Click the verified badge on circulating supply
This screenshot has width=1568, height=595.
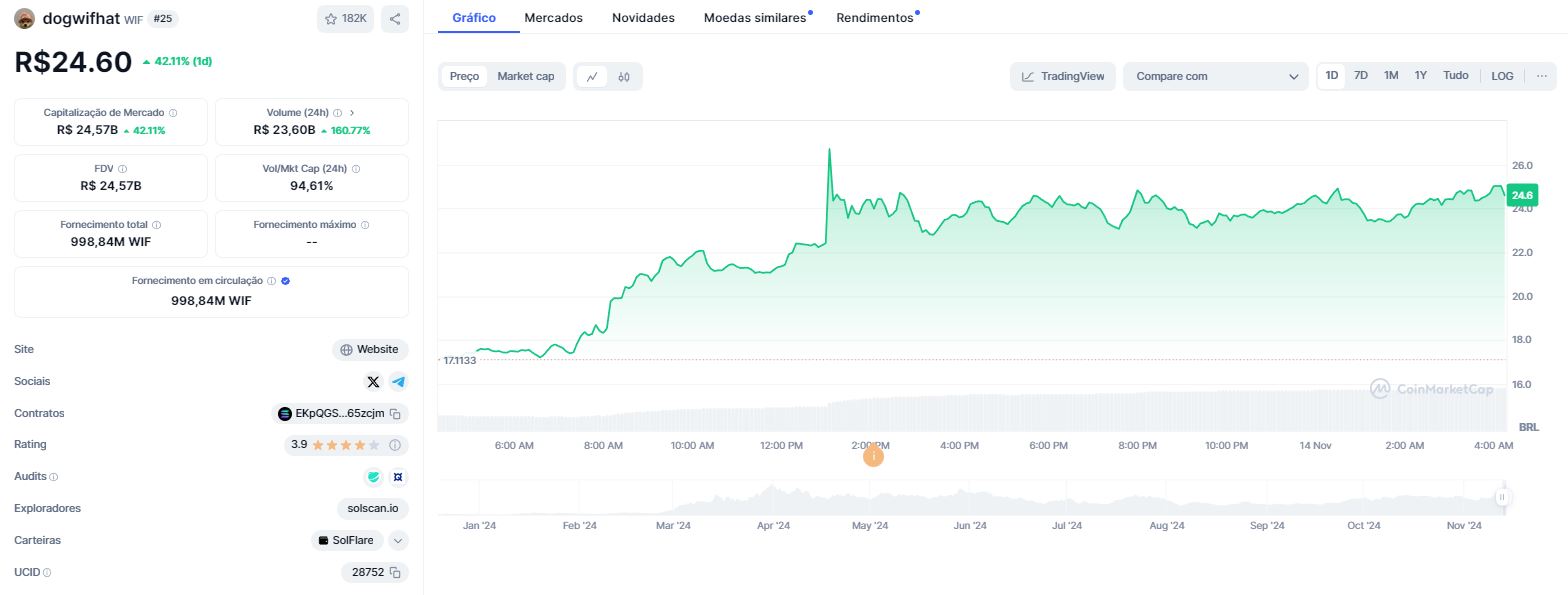[286, 281]
